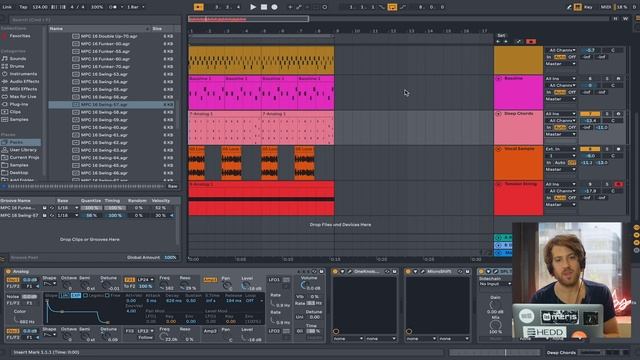Unfold the Vocal Sample track
This screenshot has width=640, height=360.
[x=498, y=149]
